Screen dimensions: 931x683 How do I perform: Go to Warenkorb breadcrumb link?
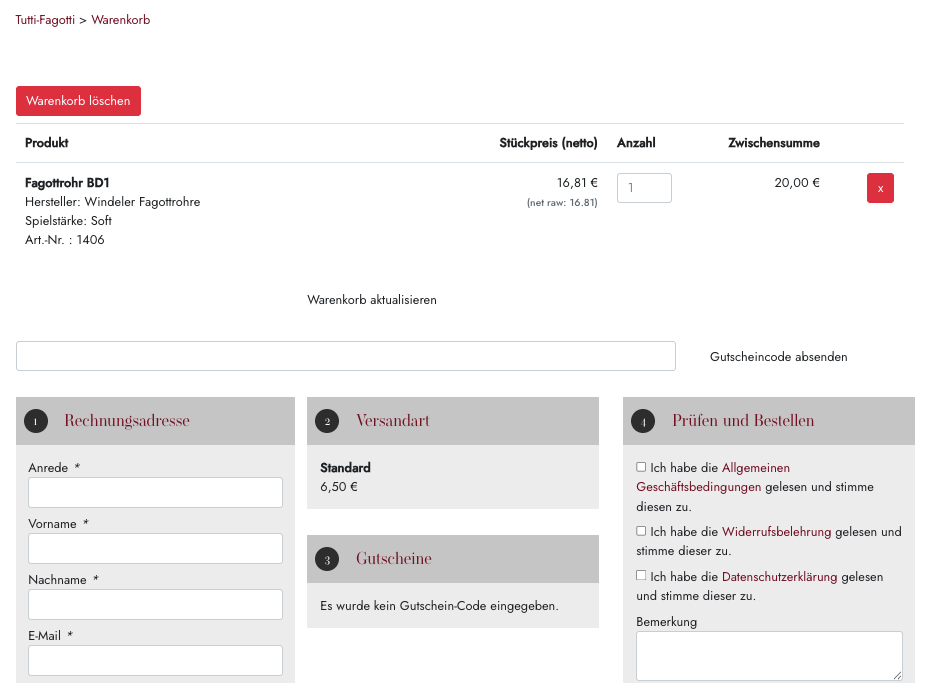click(121, 20)
